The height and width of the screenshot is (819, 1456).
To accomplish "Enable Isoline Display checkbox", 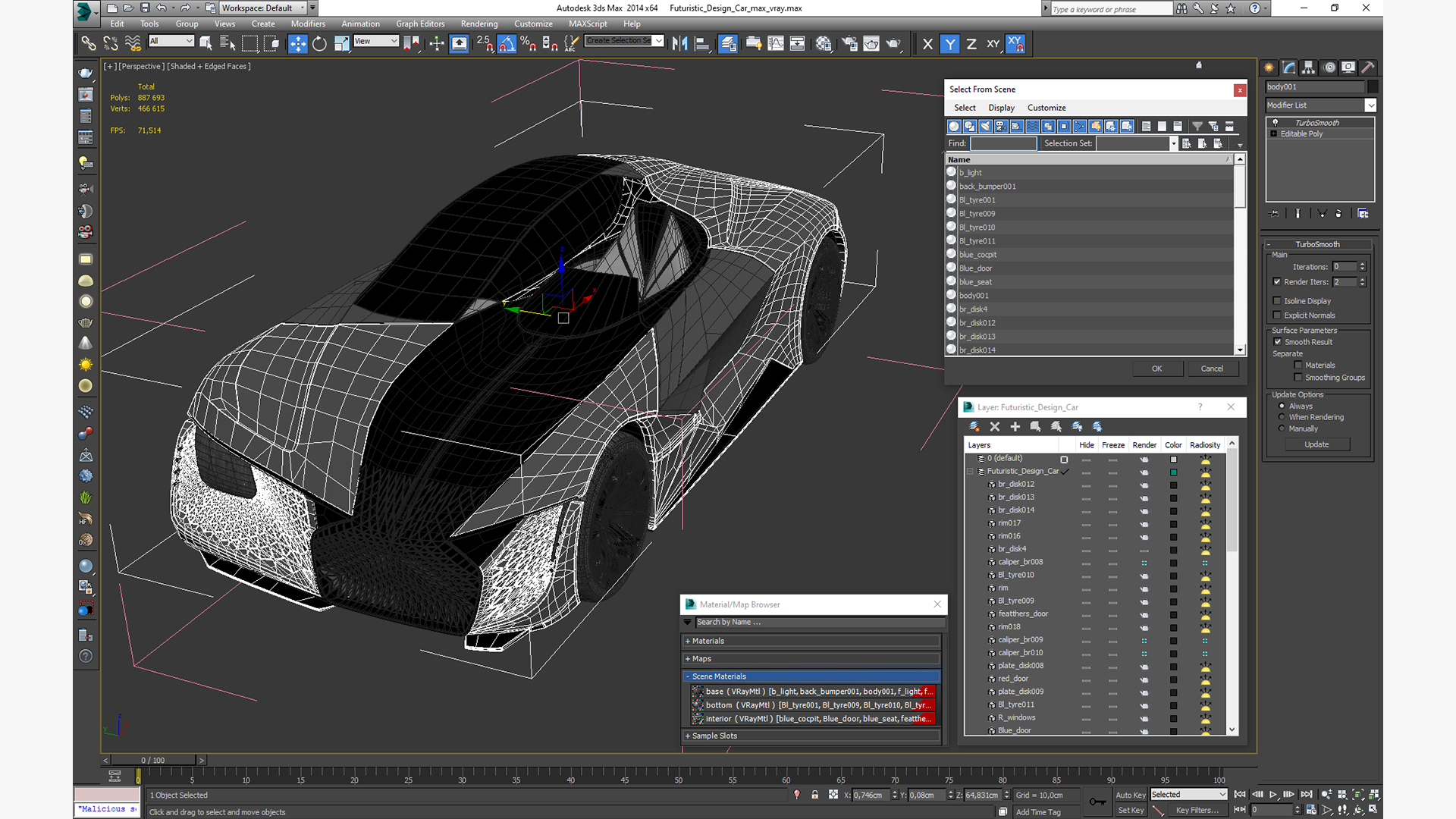I will [x=1277, y=300].
